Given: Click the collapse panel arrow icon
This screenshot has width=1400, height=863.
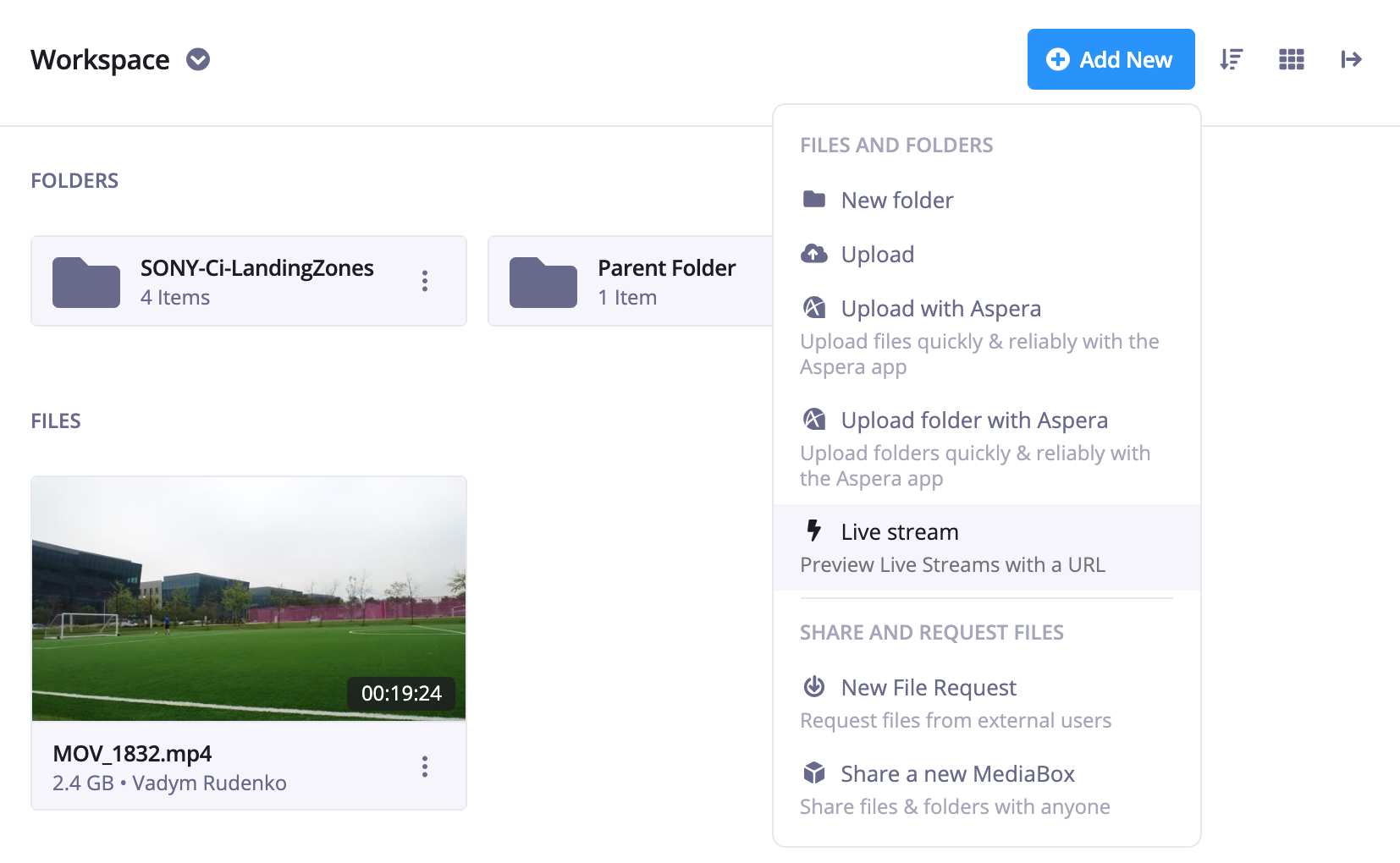Looking at the screenshot, I should click(1351, 59).
